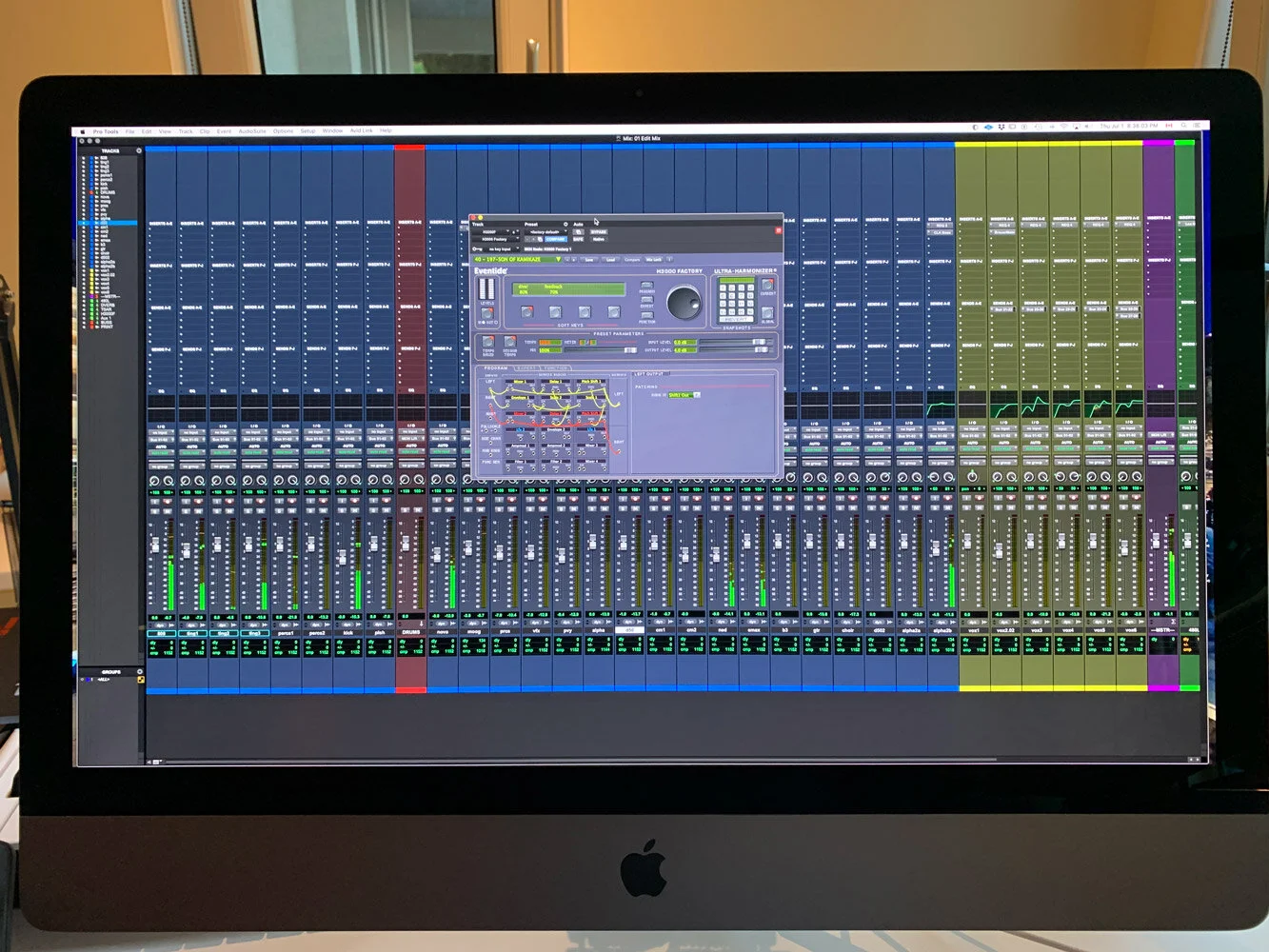Click the blue COMPARE button in plug-in header
The height and width of the screenshot is (952, 1269).
click(556, 239)
